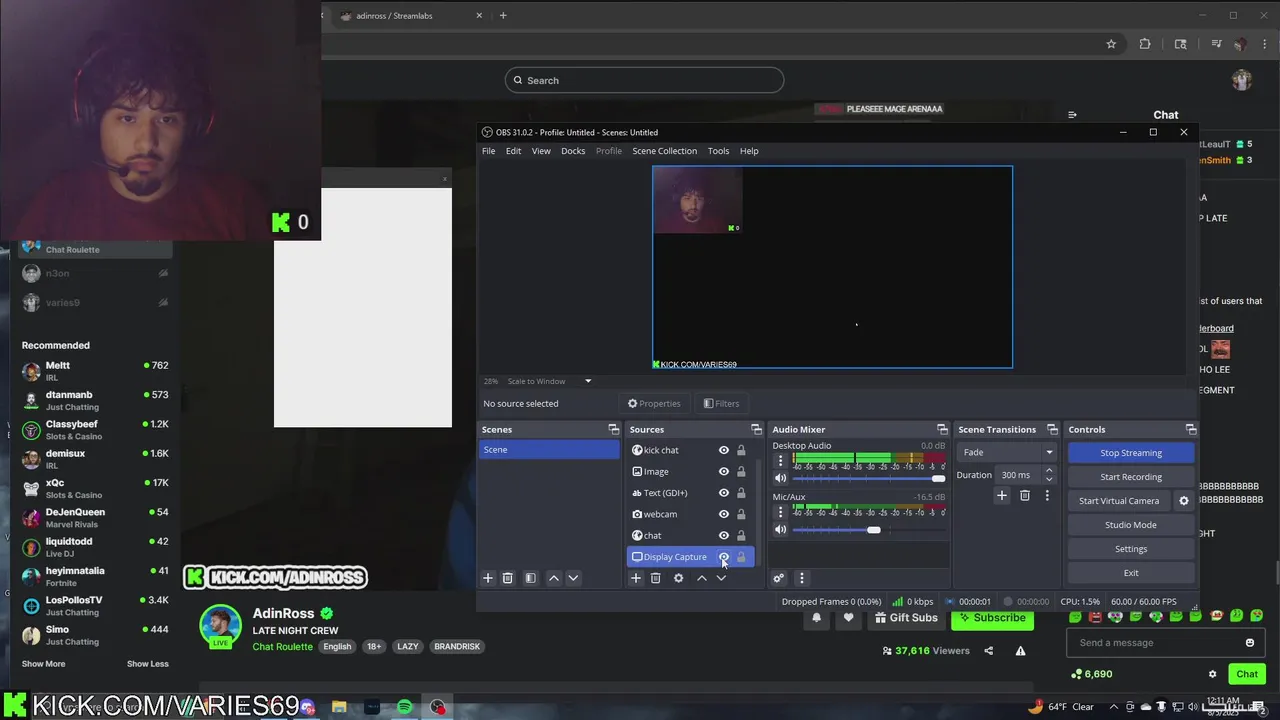This screenshot has height=720, width=1280.
Task: Undock the Audio Mixer panel
Action: coord(942,429)
